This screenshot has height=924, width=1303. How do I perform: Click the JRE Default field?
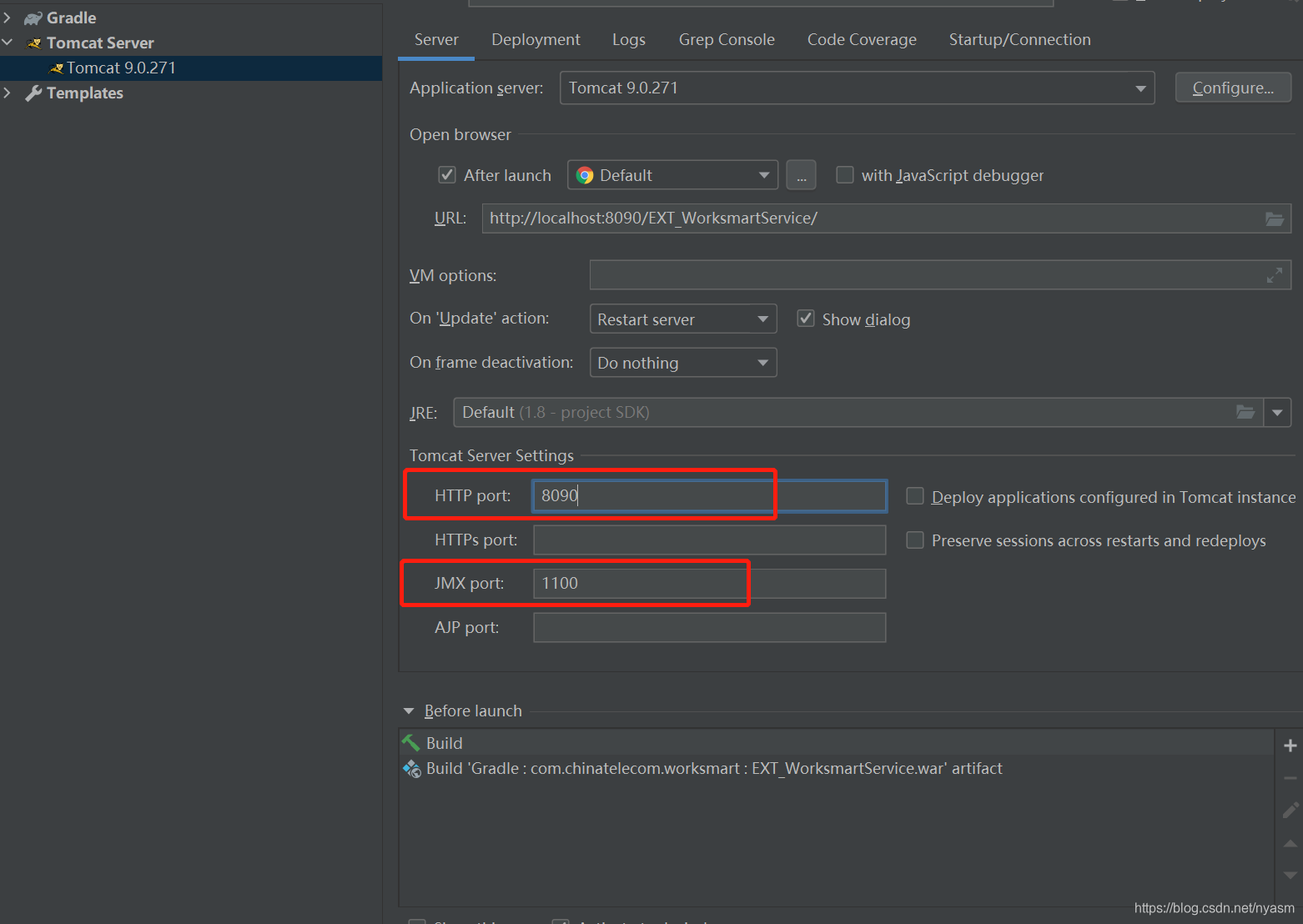858,412
